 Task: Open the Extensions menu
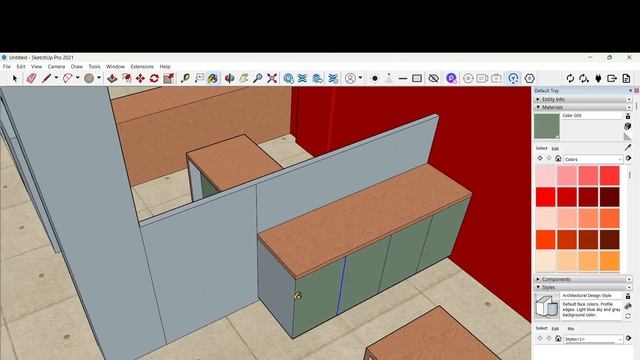coord(142,67)
